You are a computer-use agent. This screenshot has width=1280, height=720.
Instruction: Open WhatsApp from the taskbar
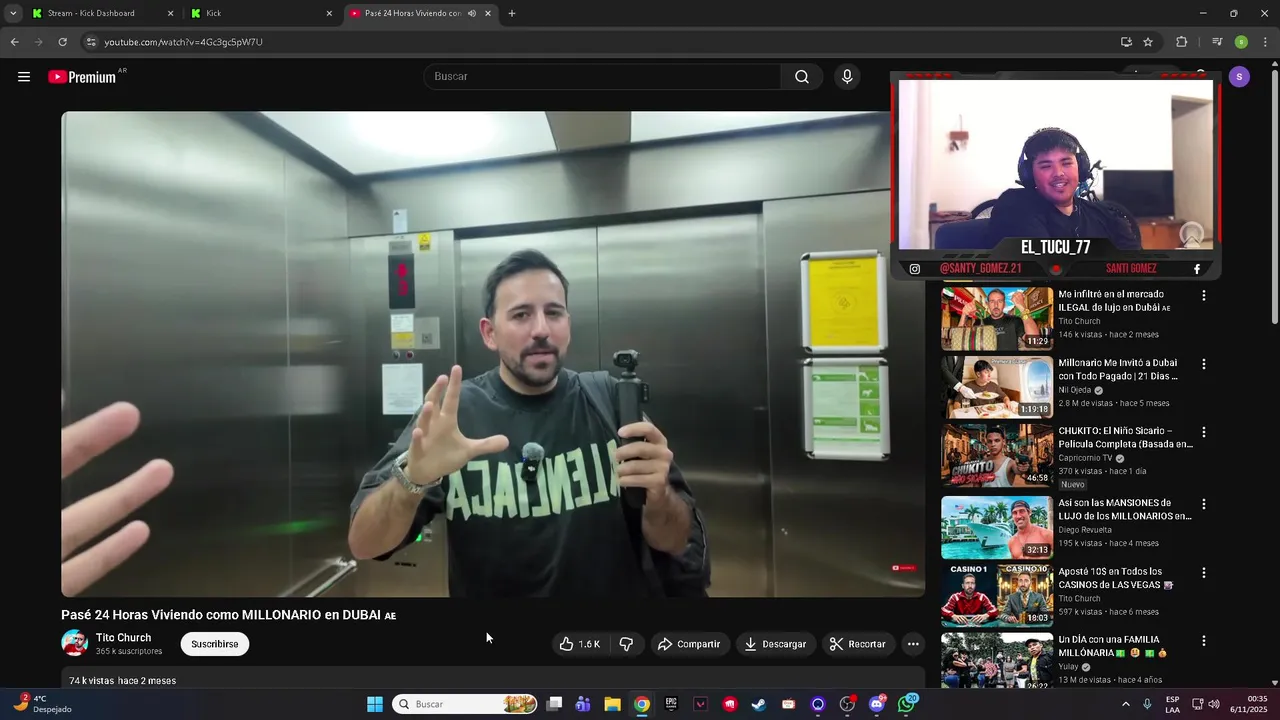(907, 704)
